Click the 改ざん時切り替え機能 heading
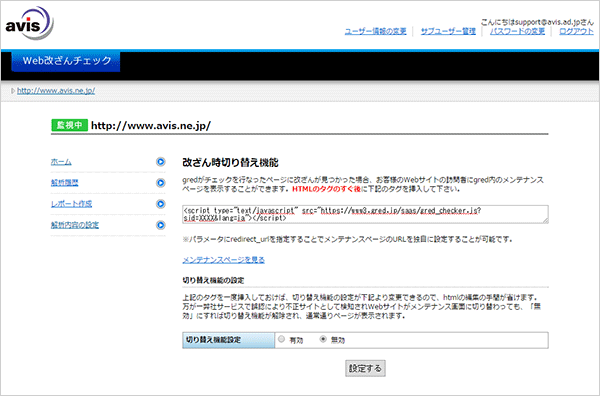This screenshot has width=600, height=396. [x=230, y=163]
